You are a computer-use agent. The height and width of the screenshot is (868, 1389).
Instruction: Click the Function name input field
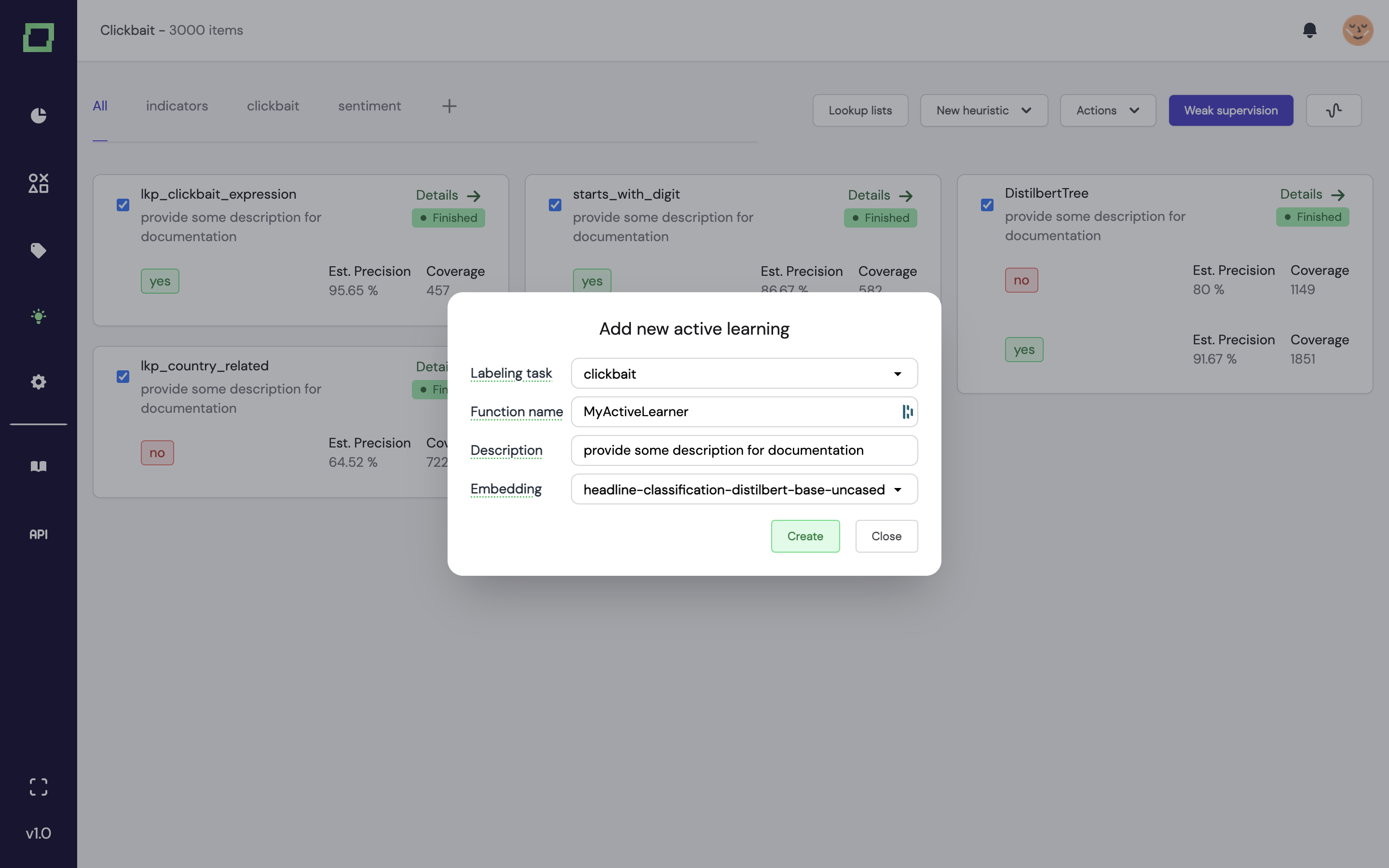(x=737, y=412)
